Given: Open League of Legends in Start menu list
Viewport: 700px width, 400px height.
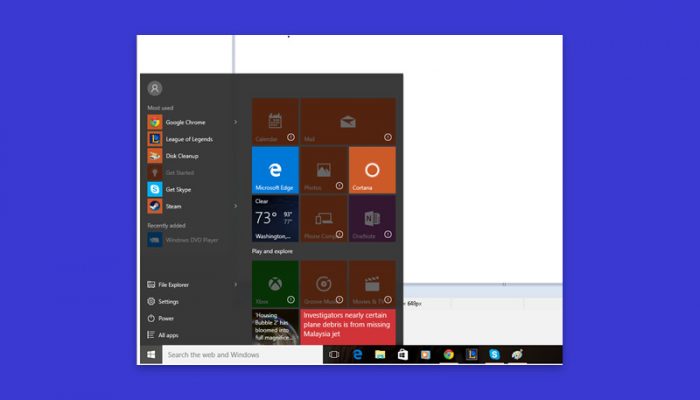Looking at the screenshot, I should [x=192, y=139].
